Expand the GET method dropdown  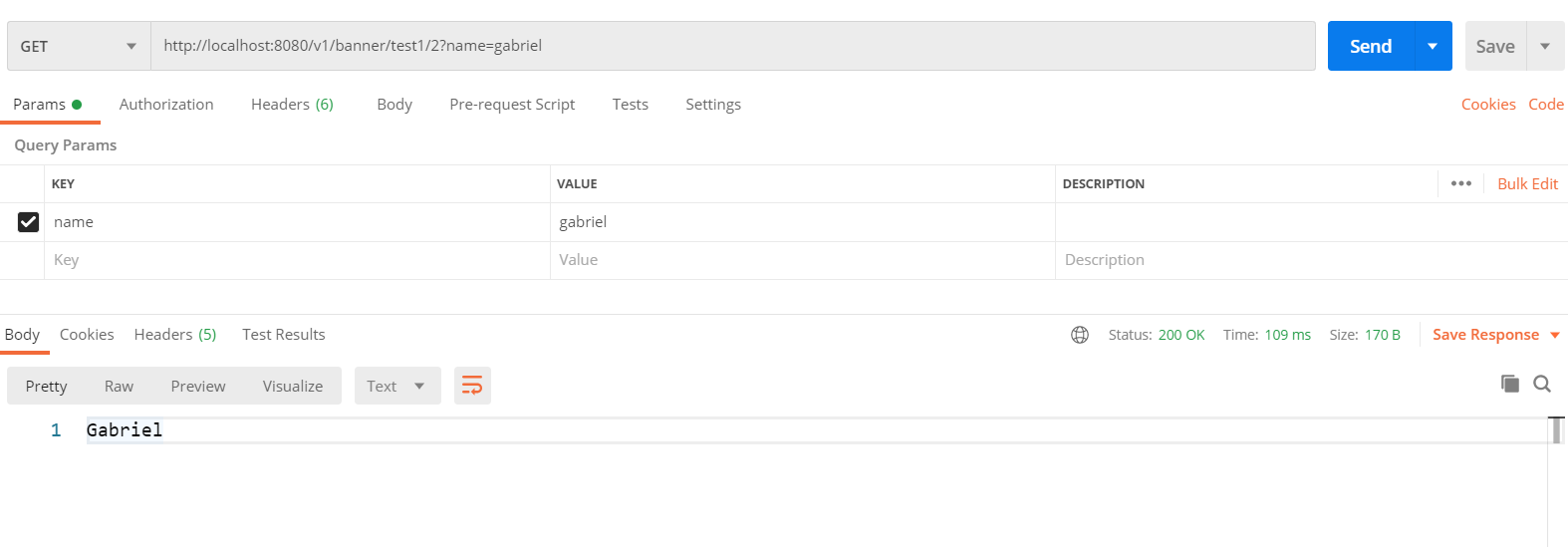coord(79,46)
